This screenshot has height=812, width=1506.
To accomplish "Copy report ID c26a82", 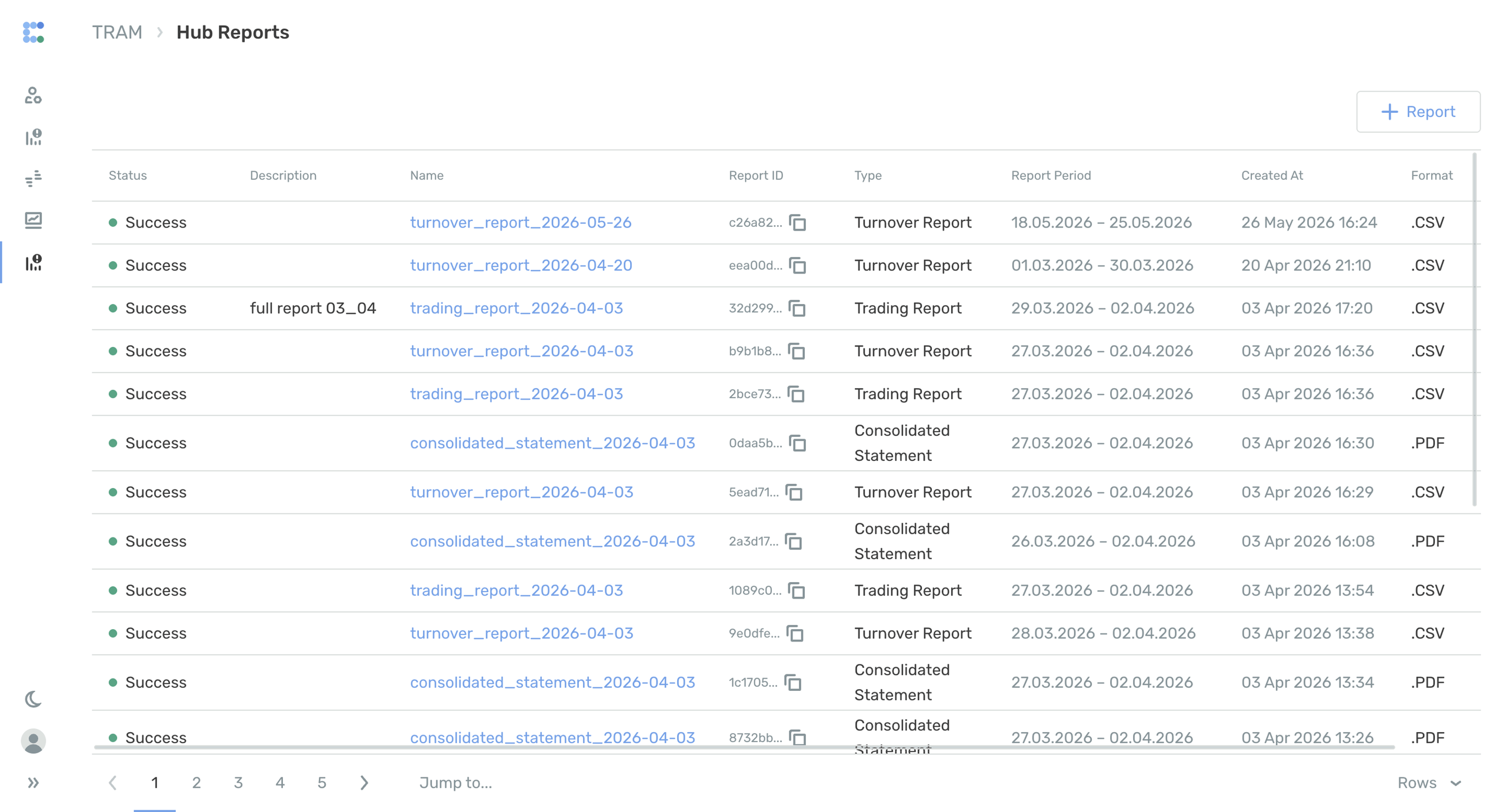I will (x=797, y=223).
